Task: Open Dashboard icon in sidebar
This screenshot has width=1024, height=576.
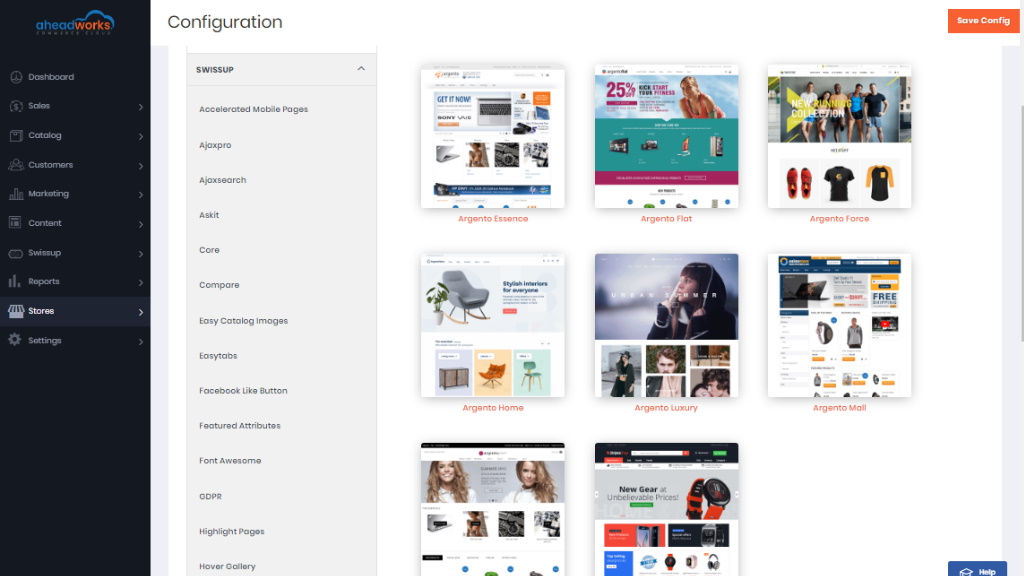Action: [16, 77]
